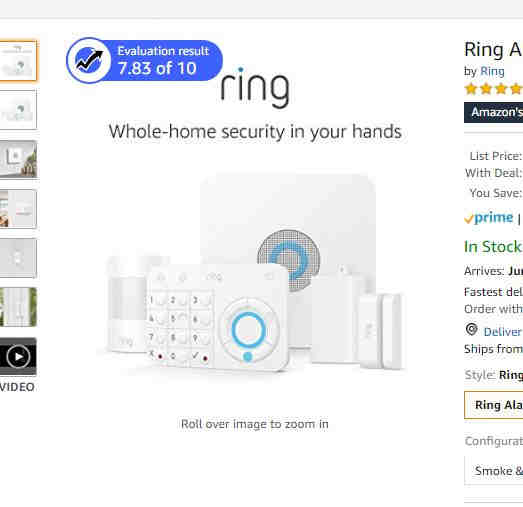The width and height of the screenshot is (523, 507).
Task: View the fifth gray product thumbnail
Action: coord(18,258)
